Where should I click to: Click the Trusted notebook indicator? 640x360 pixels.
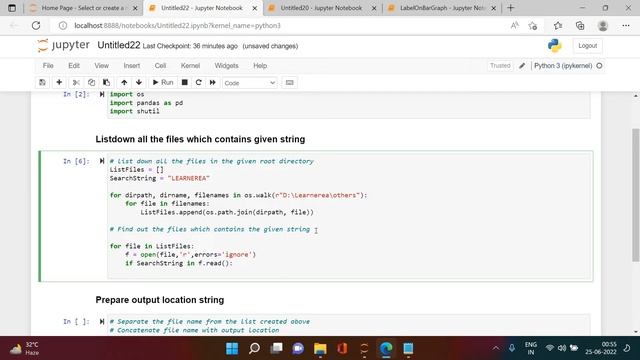(500, 66)
